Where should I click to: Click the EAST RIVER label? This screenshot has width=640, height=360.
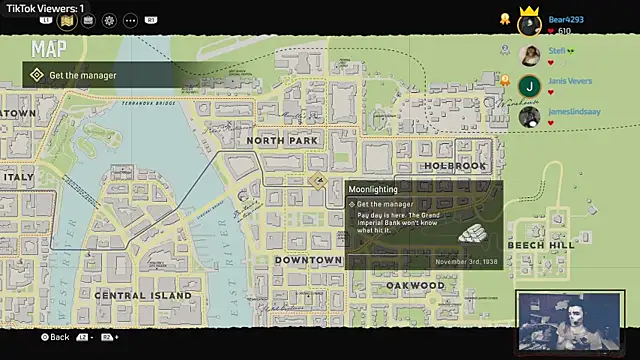tap(229, 267)
